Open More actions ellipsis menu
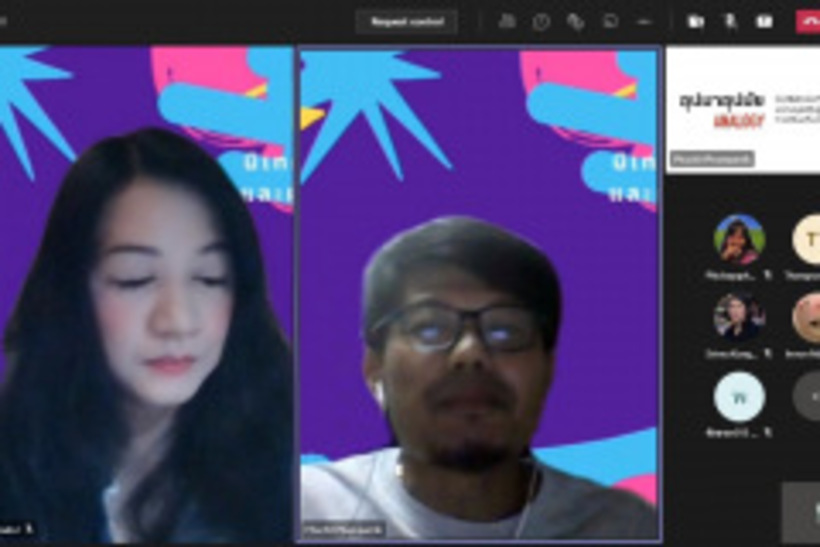This screenshot has height=547, width=820. point(643,21)
